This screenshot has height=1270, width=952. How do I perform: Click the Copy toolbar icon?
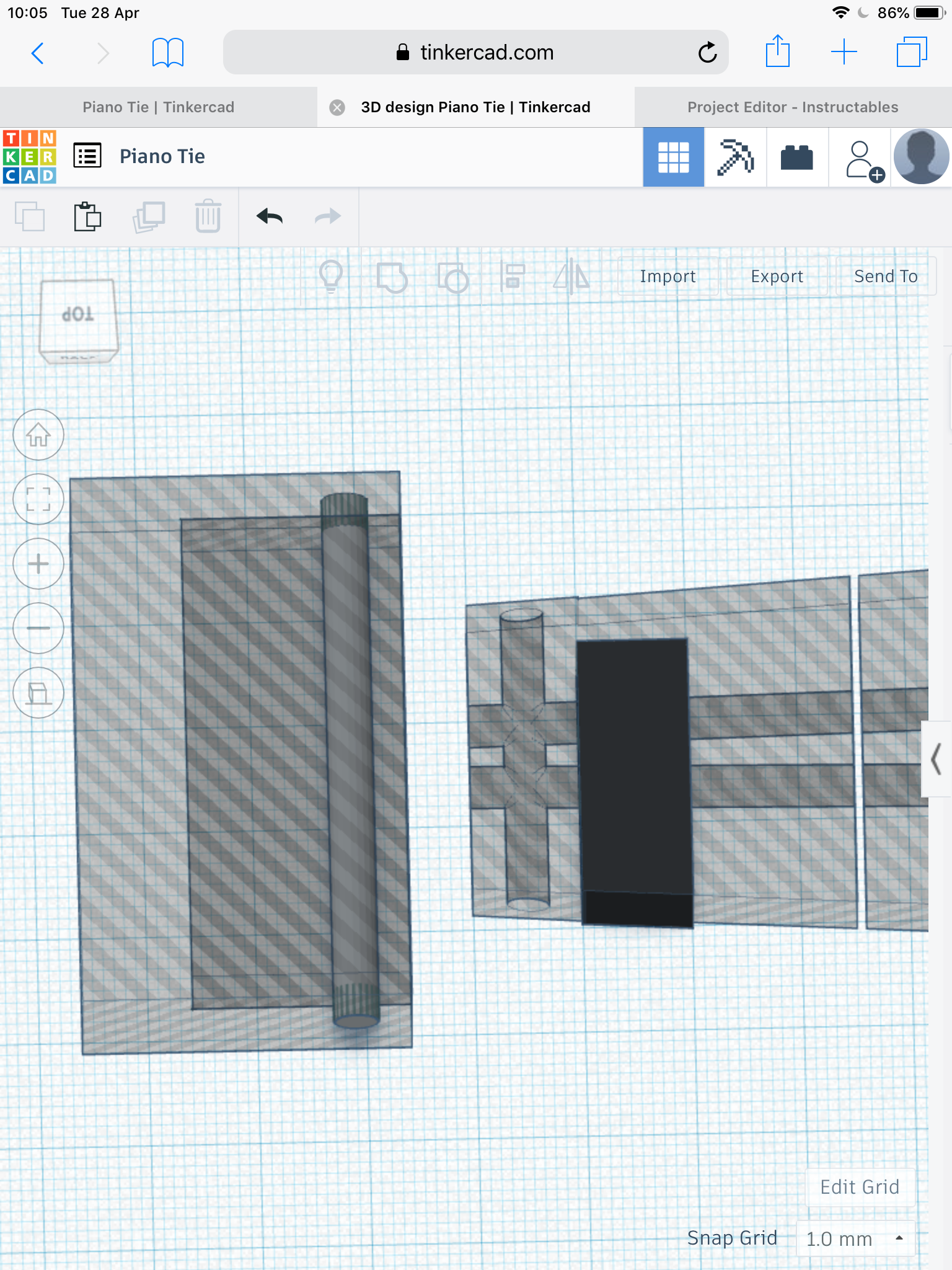tap(30, 217)
